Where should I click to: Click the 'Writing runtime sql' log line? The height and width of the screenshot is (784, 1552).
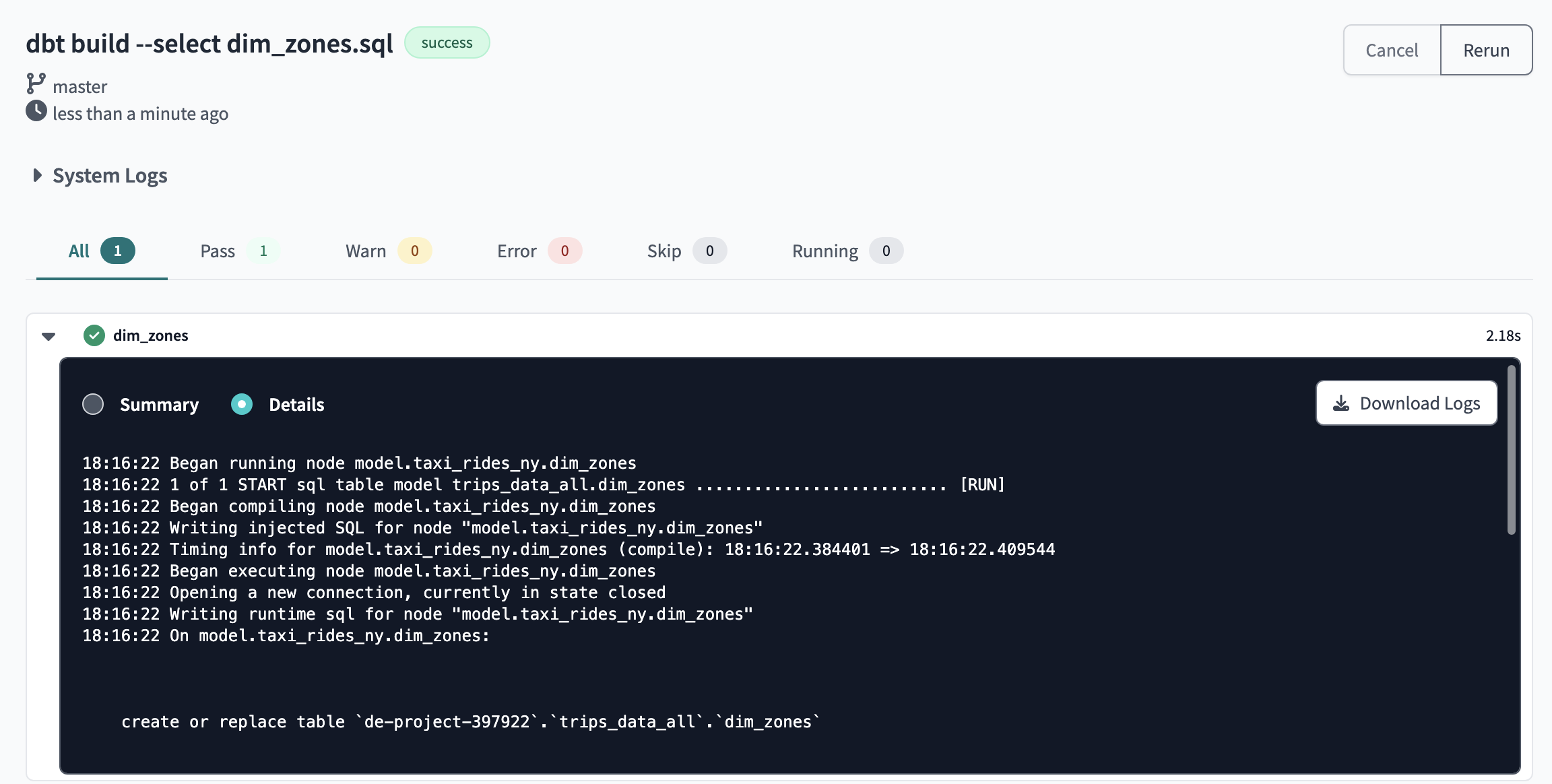418,614
